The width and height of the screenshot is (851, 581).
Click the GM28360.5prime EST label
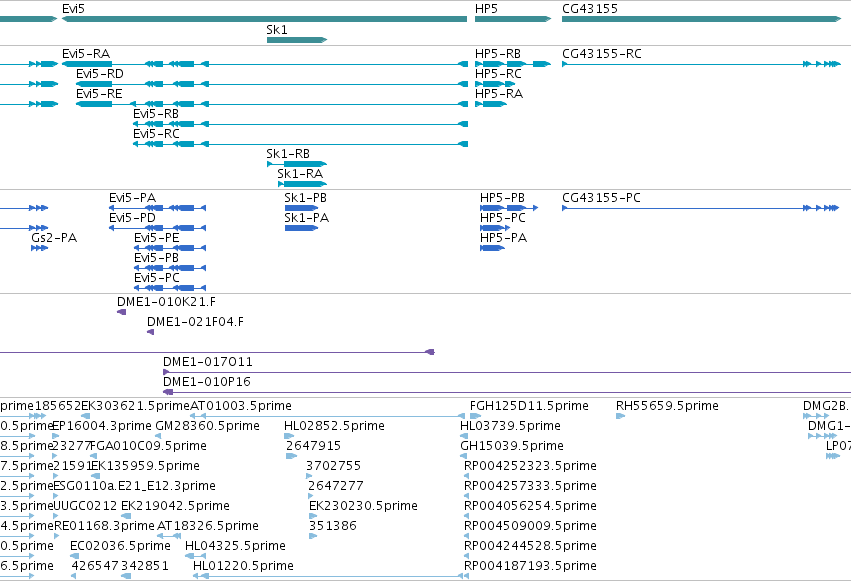click(x=208, y=426)
